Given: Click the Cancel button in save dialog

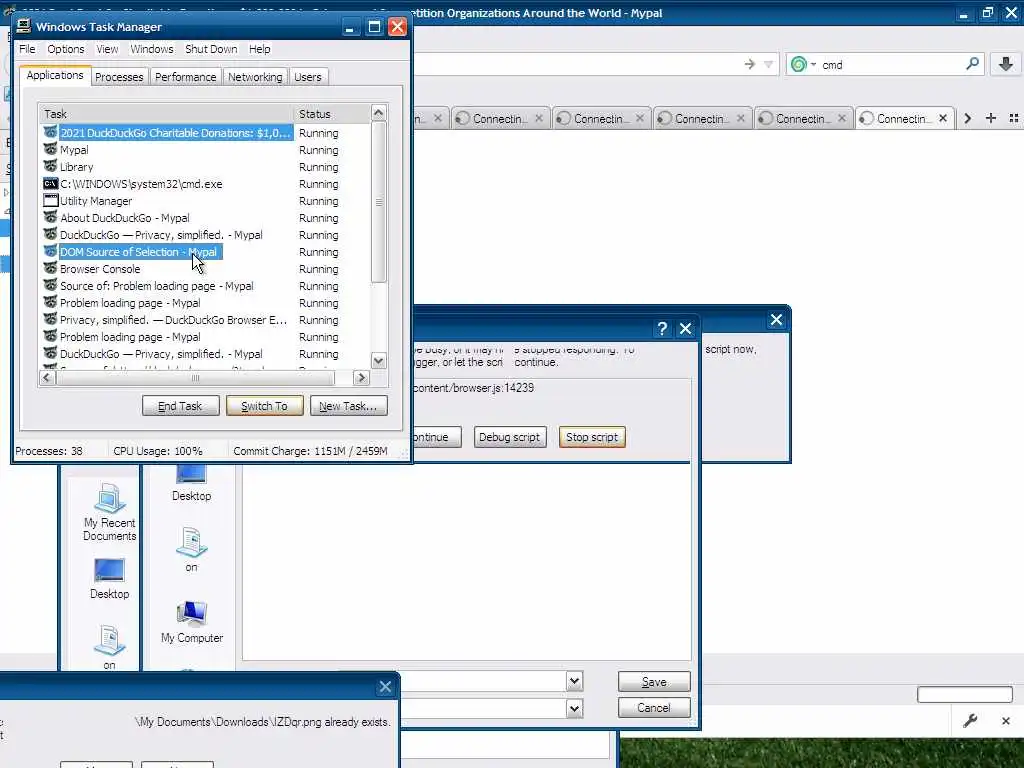Looking at the screenshot, I should (654, 708).
